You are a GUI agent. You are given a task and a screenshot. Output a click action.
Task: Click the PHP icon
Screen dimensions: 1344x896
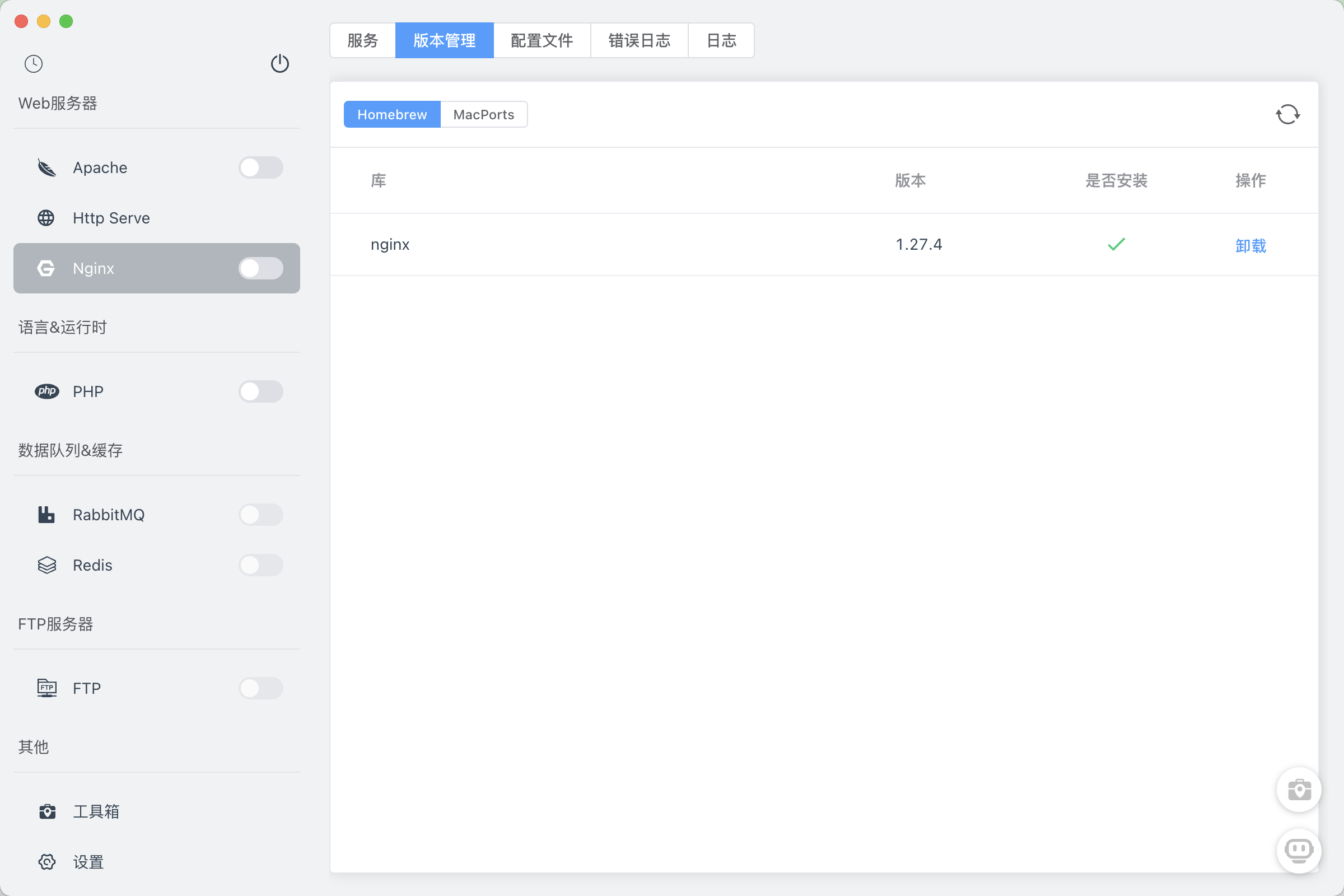click(x=46, y=391)
